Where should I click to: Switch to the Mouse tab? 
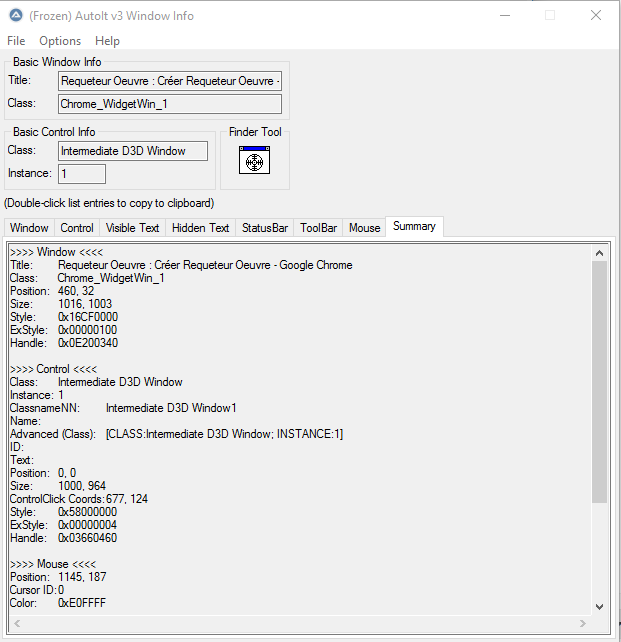tap(364, 228)
